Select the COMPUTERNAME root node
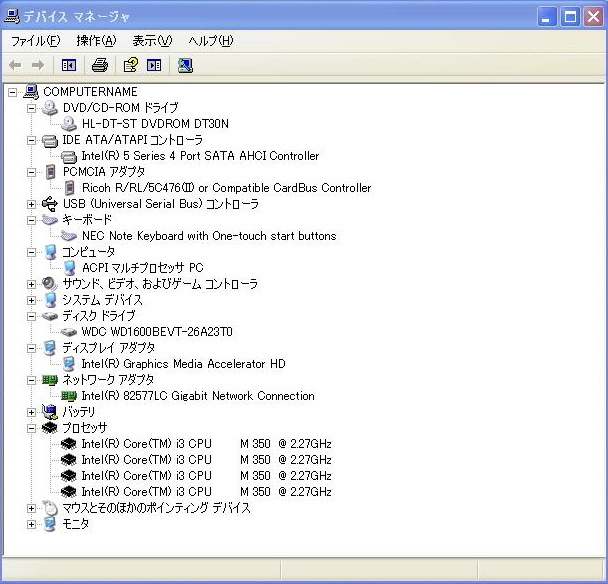The height and width of the screenshot is (584, 608). [x=90, y=92]
